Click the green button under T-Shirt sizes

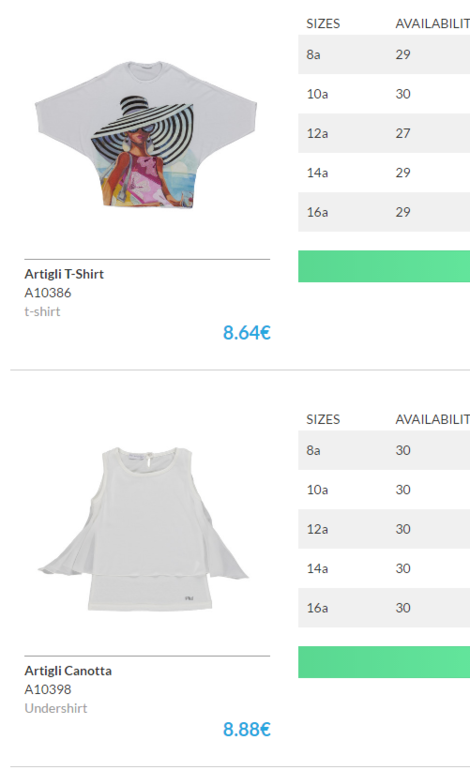pos(384,266)
